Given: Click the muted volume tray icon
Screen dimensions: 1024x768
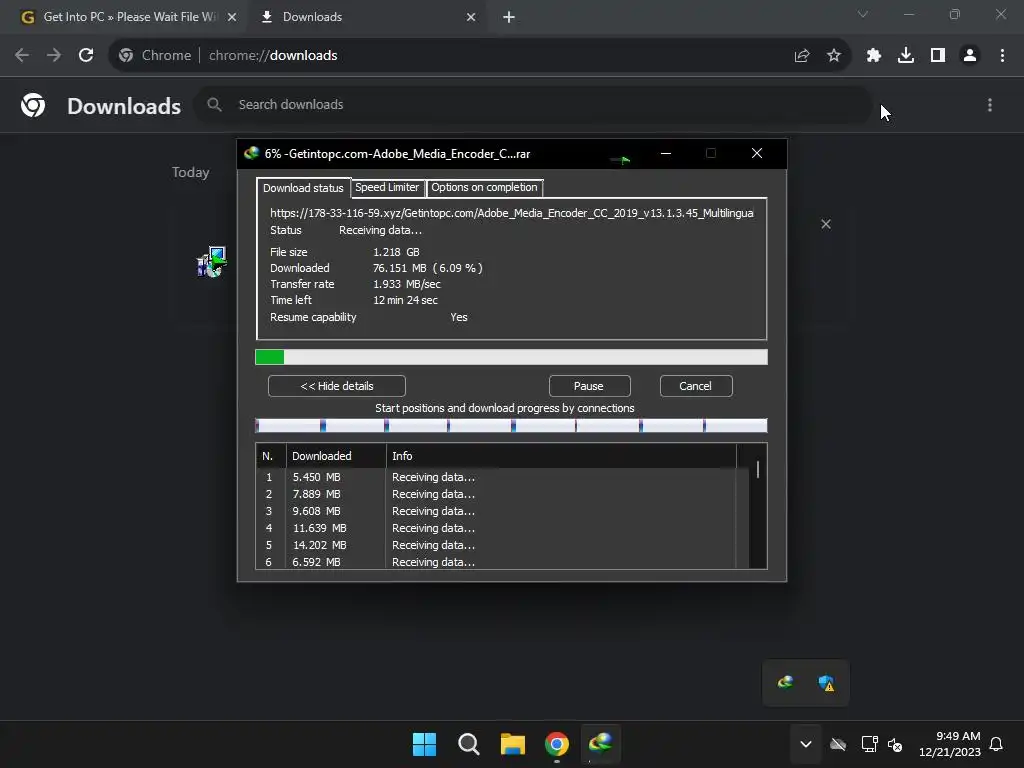Looking at the screenshot, I should [895, 744].
